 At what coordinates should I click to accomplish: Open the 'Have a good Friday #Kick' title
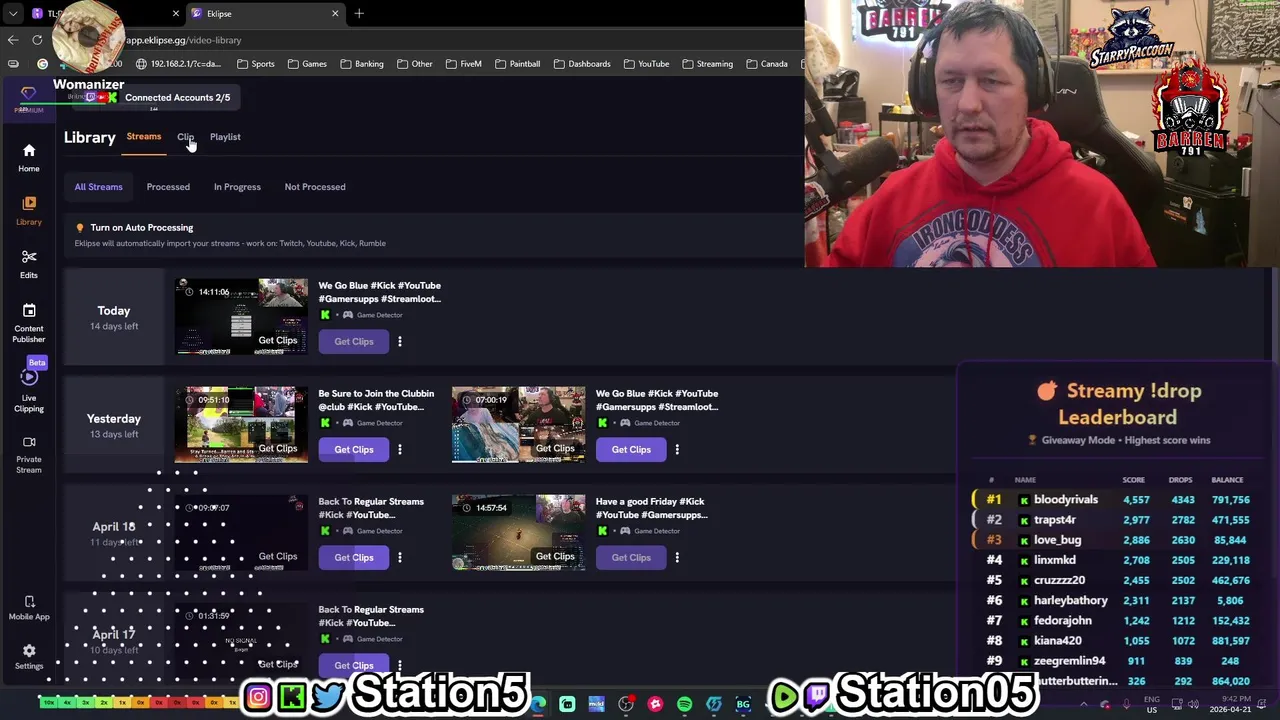point(652,508)
